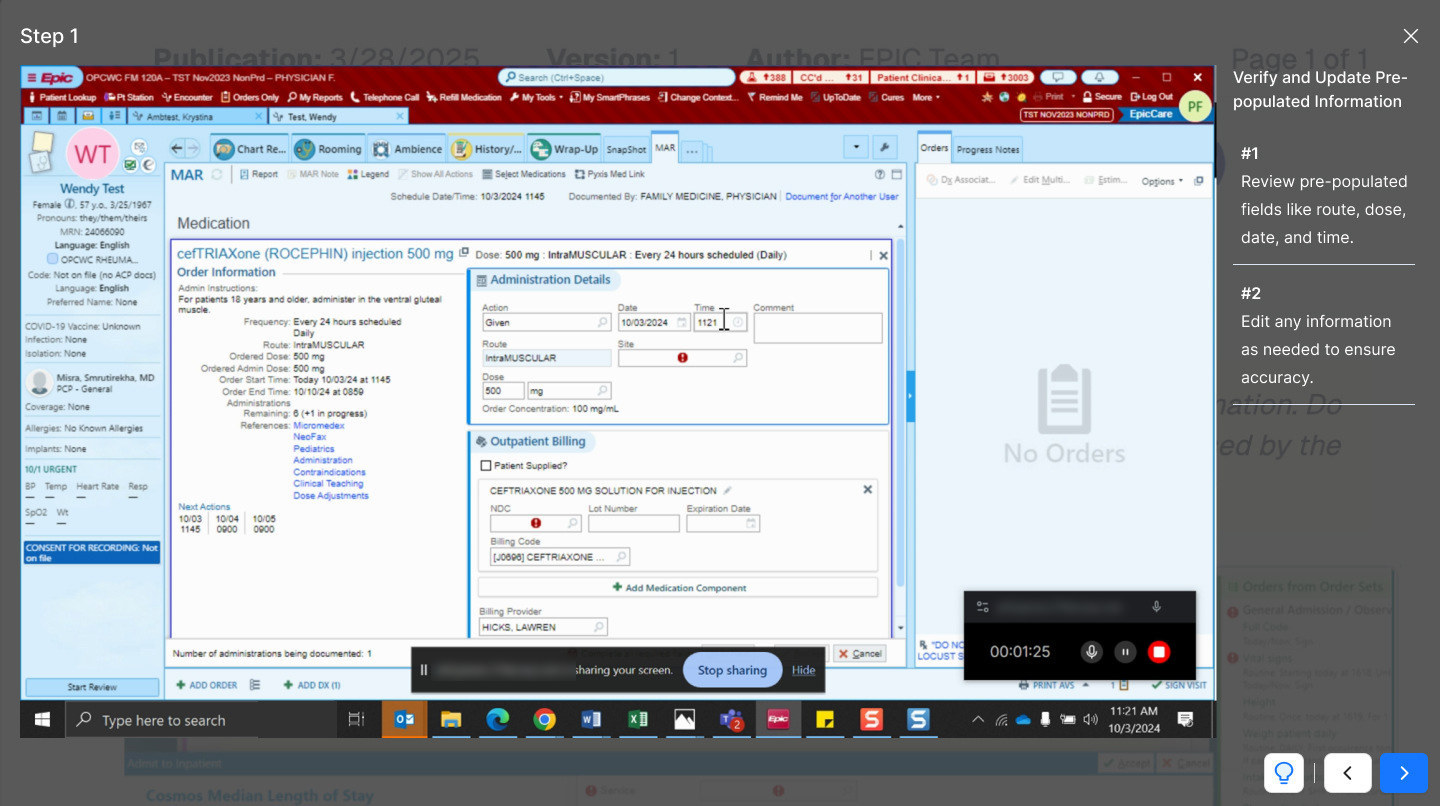Image resolution: width=1440 pixels, height=806 pixels.
Task: Check the Patient Supplied checkbox
Action: point(486,465)
